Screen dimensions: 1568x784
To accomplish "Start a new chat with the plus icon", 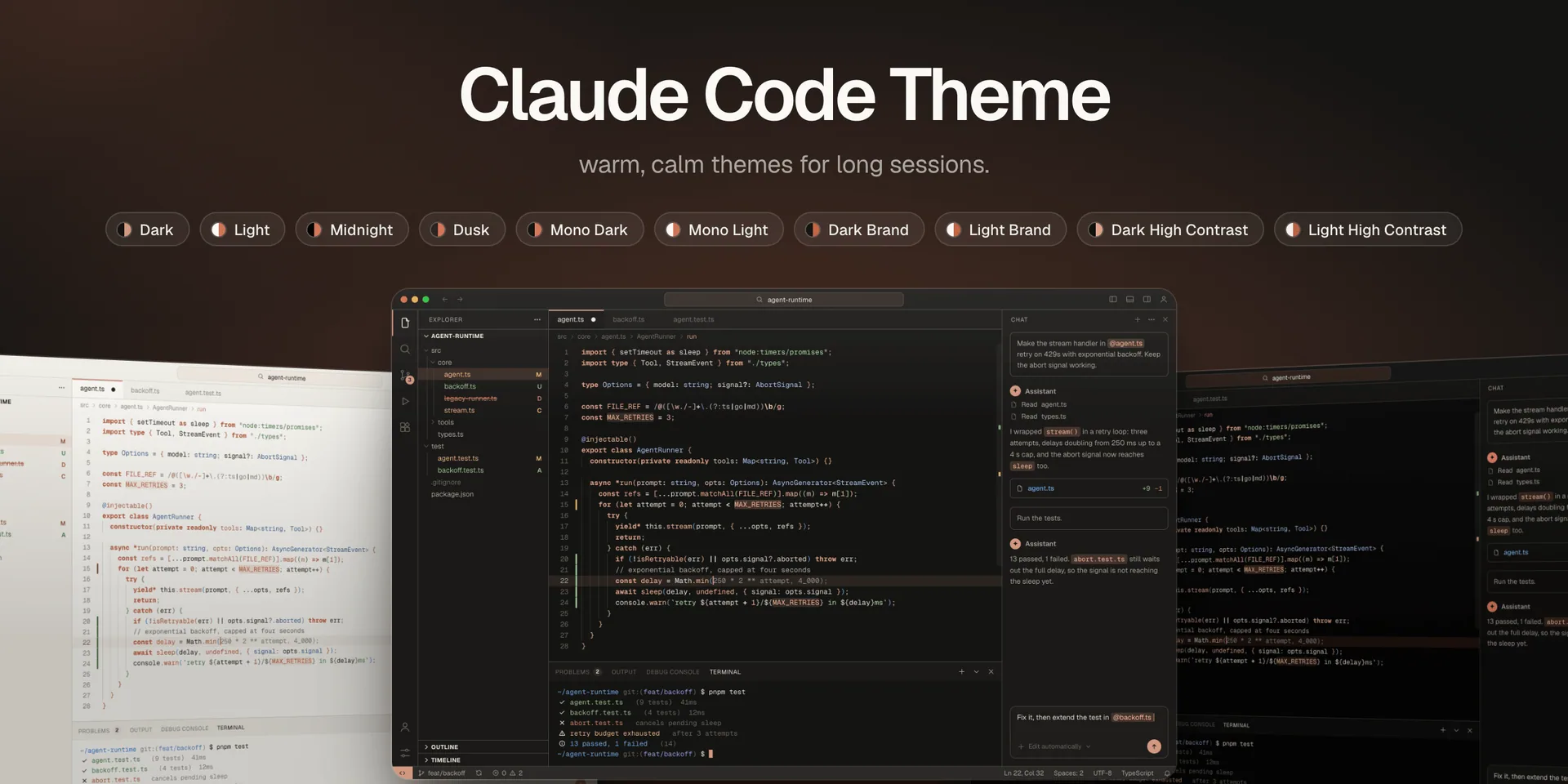I will click(x=1138, y=319).
